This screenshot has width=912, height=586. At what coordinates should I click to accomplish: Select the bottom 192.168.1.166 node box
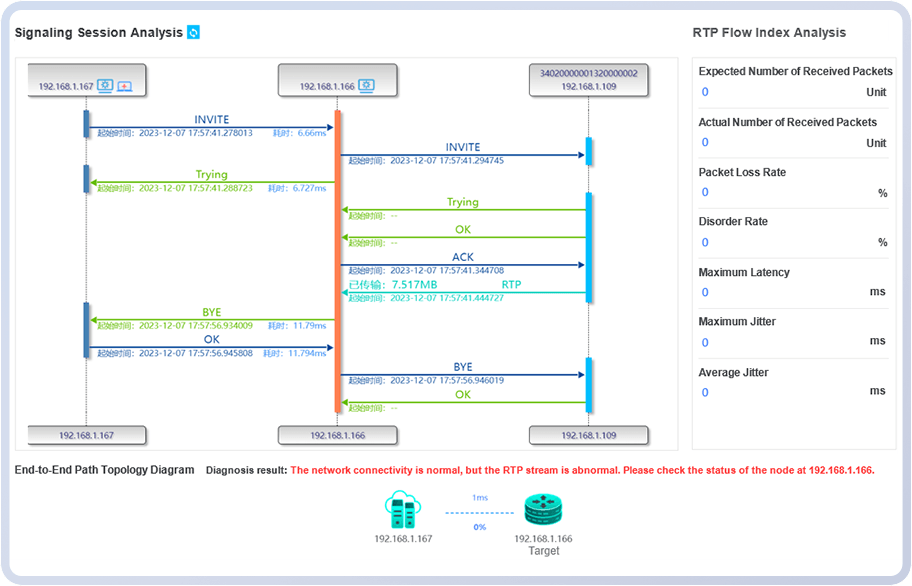pos(338,435)
